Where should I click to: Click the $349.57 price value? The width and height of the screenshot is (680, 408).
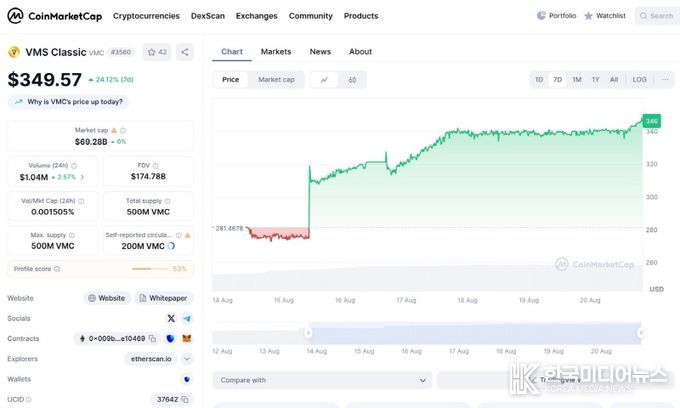coord(45,80)
